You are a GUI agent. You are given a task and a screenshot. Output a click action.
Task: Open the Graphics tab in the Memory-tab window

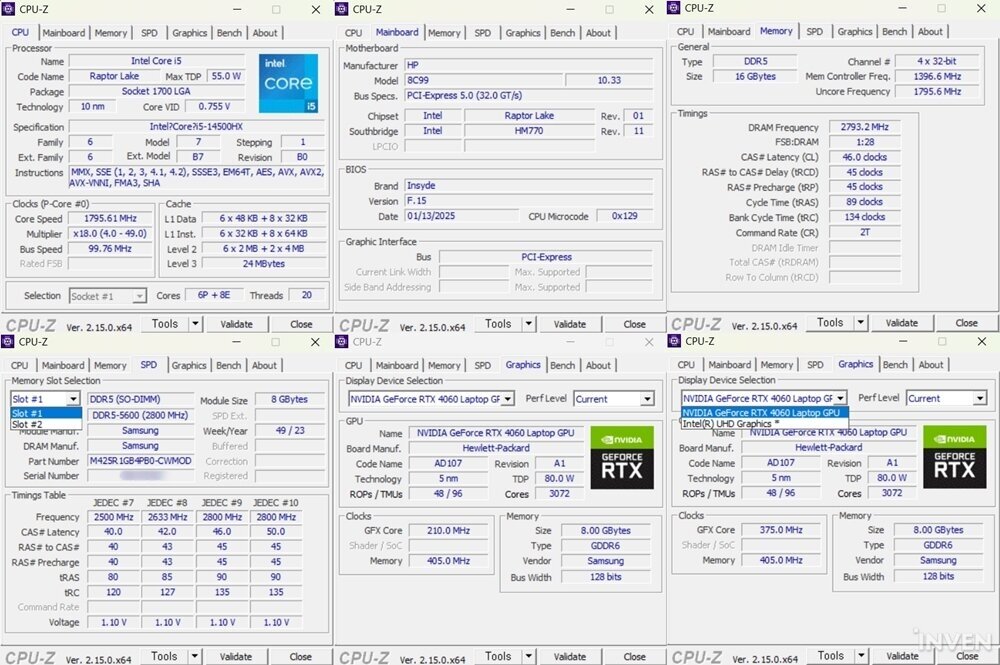coord(855,31)
